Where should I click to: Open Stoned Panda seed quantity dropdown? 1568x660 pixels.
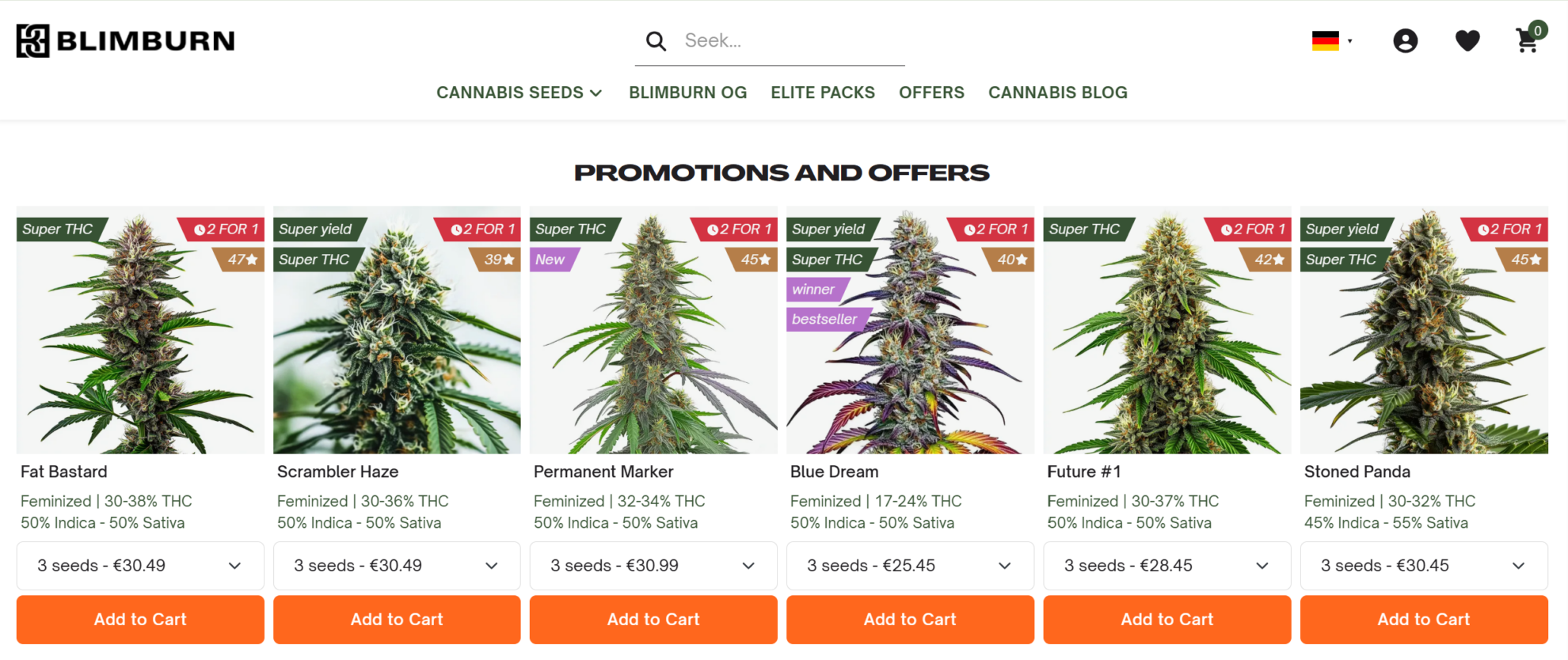point(1423,566)
